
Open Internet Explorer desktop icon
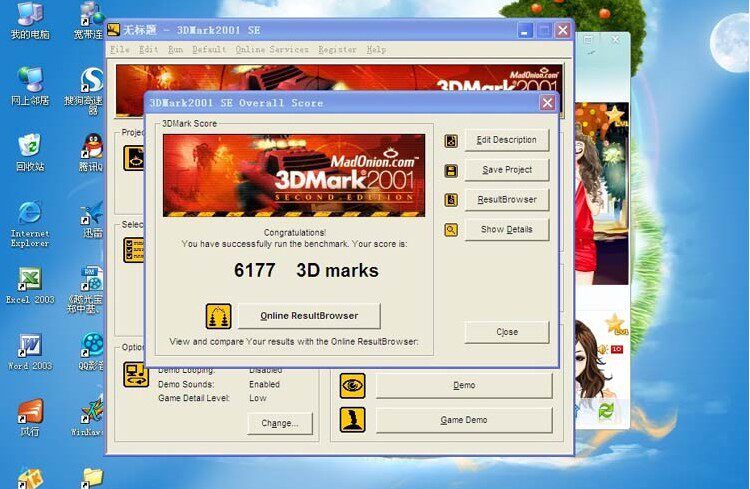click(30, 224)
